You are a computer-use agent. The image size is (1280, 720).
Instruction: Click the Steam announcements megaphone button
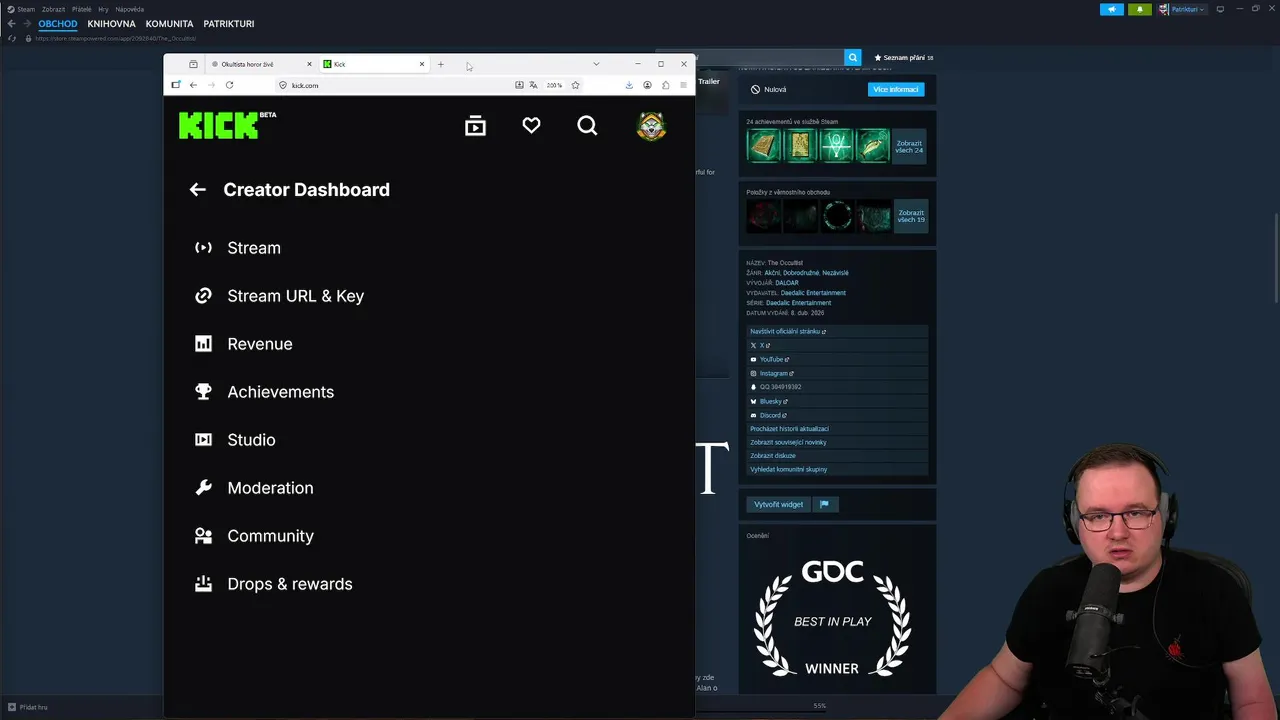[x=1112, y=9]
